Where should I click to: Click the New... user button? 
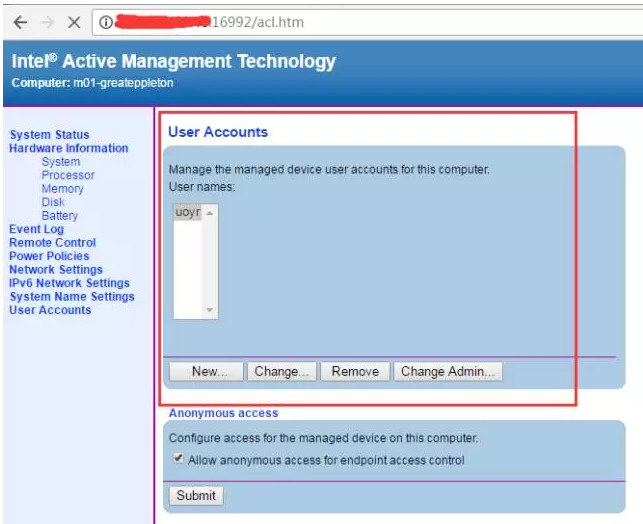pos(206,371)
